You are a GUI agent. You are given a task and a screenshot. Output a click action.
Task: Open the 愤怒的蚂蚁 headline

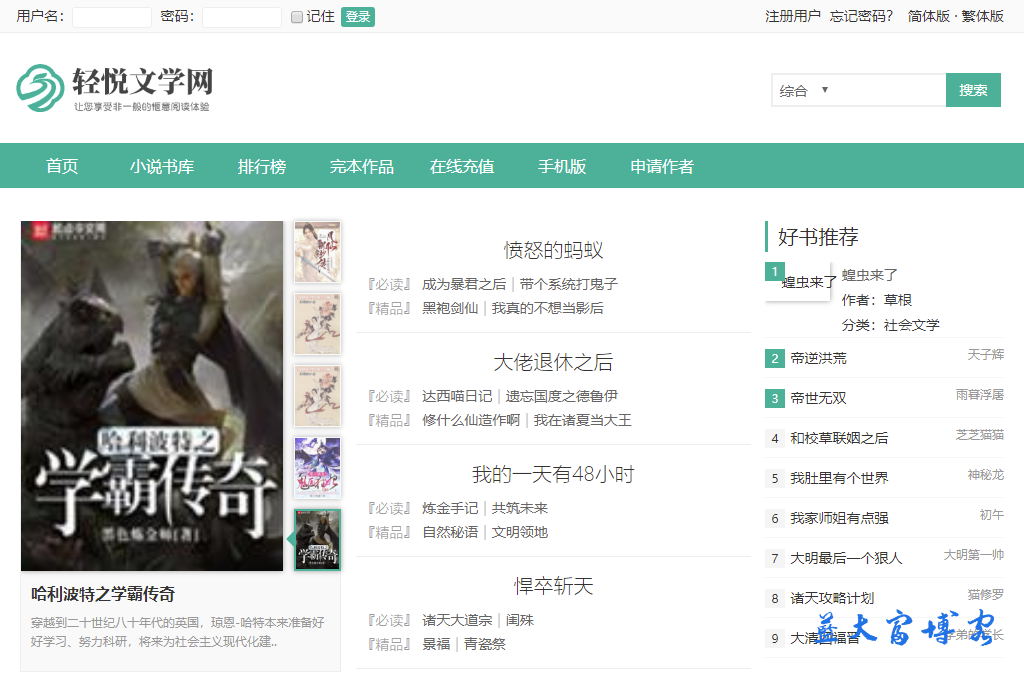(x=553, y=250)
